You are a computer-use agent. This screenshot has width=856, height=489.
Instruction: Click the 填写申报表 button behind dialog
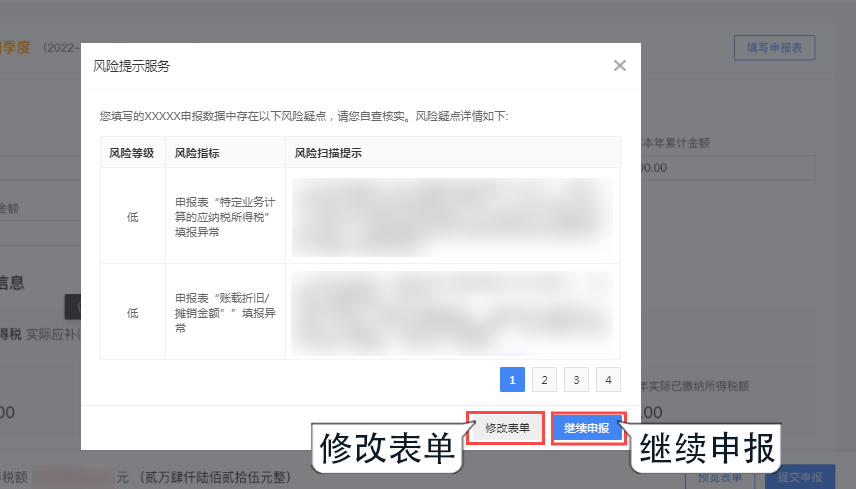click(x=774, y=47)
